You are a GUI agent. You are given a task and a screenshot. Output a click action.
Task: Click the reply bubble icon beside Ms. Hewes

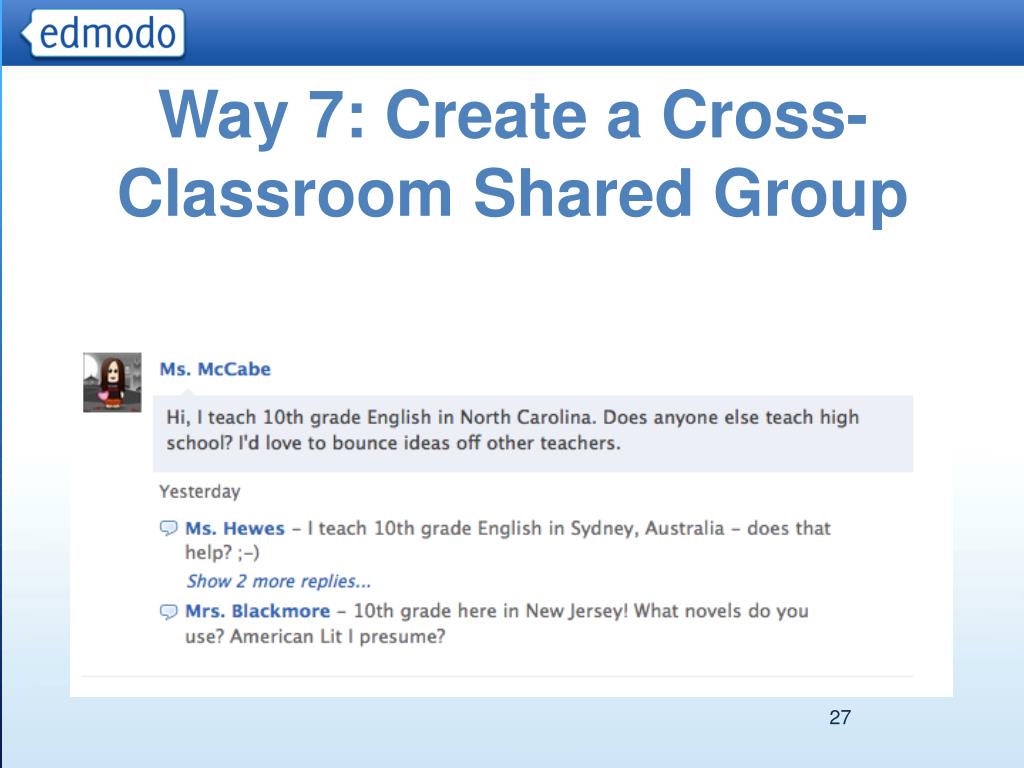tap(168, 528)
